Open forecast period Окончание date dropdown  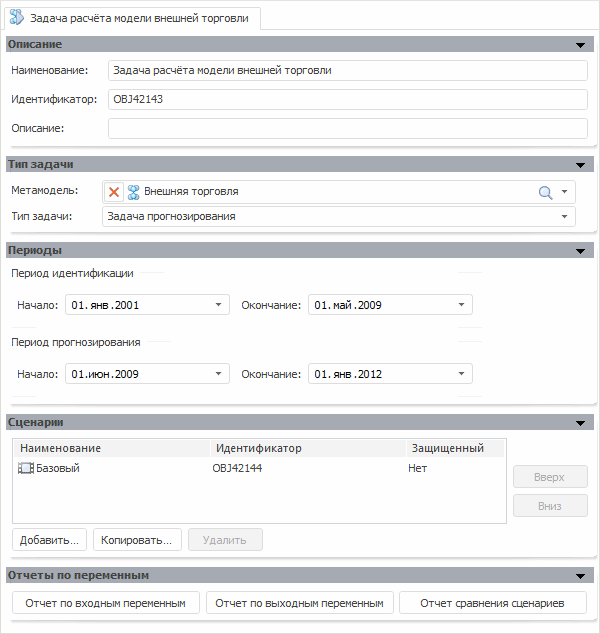click(x=462, y=375)
